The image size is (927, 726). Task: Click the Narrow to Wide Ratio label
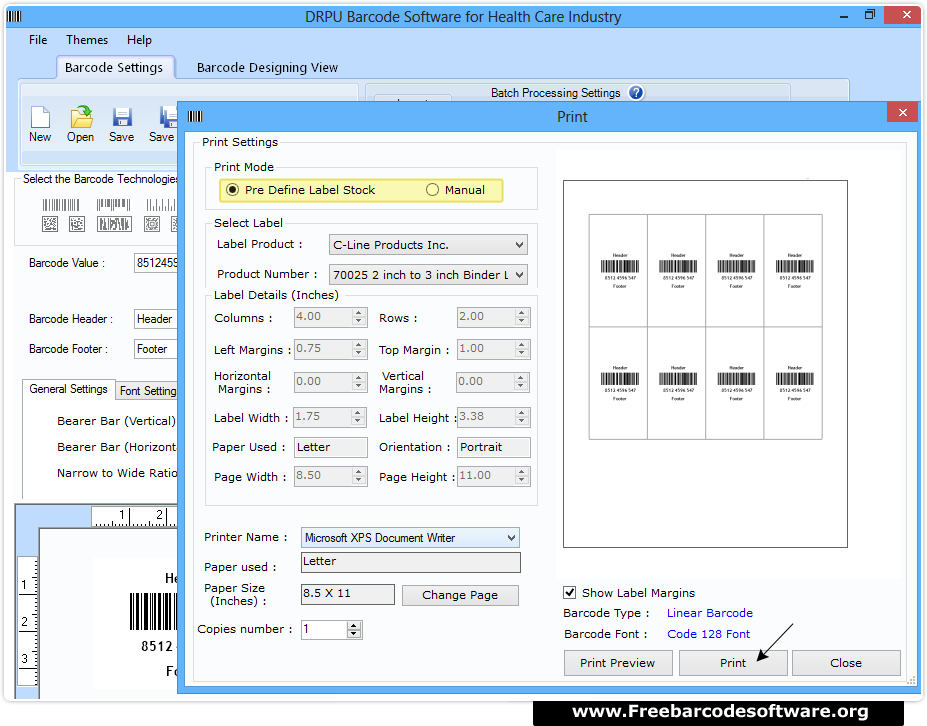click(117, 473)
